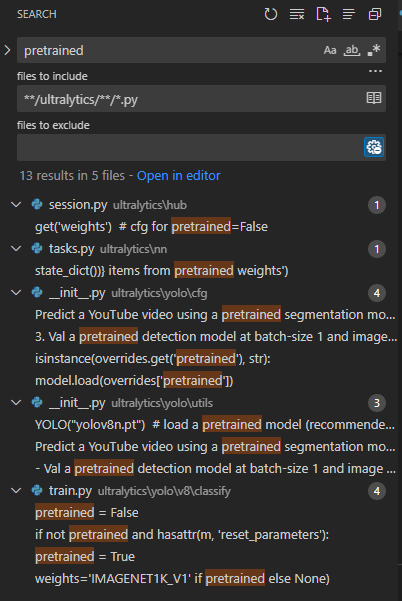Open new search editor icon

point(323,14)
